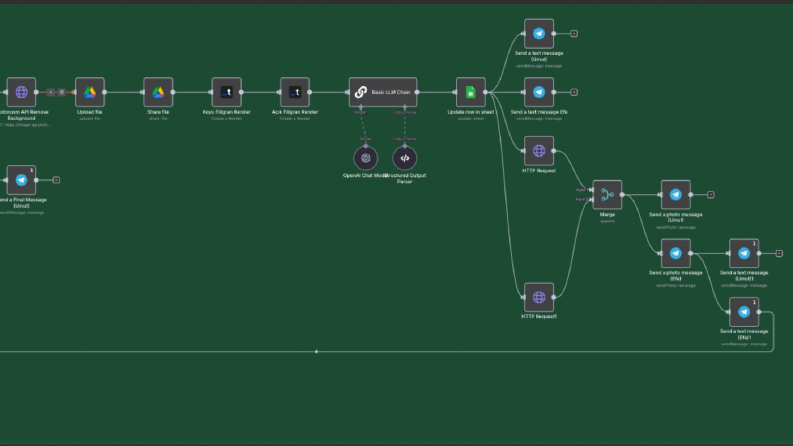Add node after Send a text message Efe
This screenshot has width=793, height=446.
point(574,92)
